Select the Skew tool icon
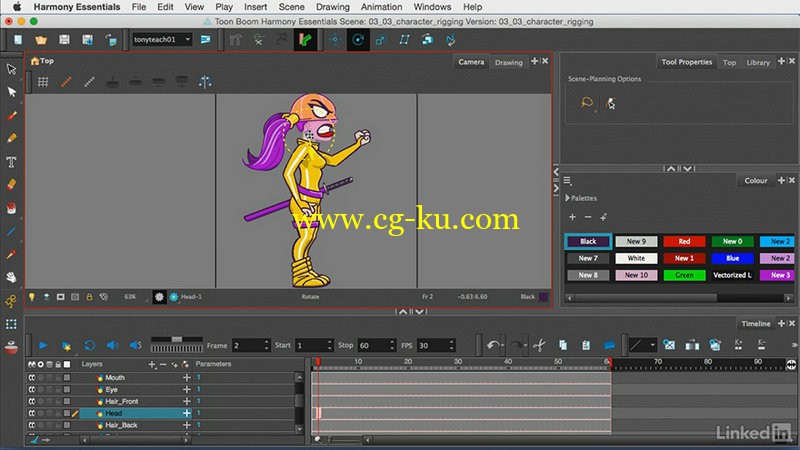800x450 pixels. pos(404,40)
